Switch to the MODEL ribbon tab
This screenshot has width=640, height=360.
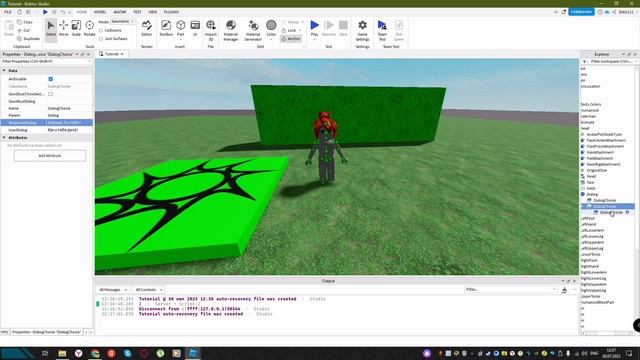(100, 12)
